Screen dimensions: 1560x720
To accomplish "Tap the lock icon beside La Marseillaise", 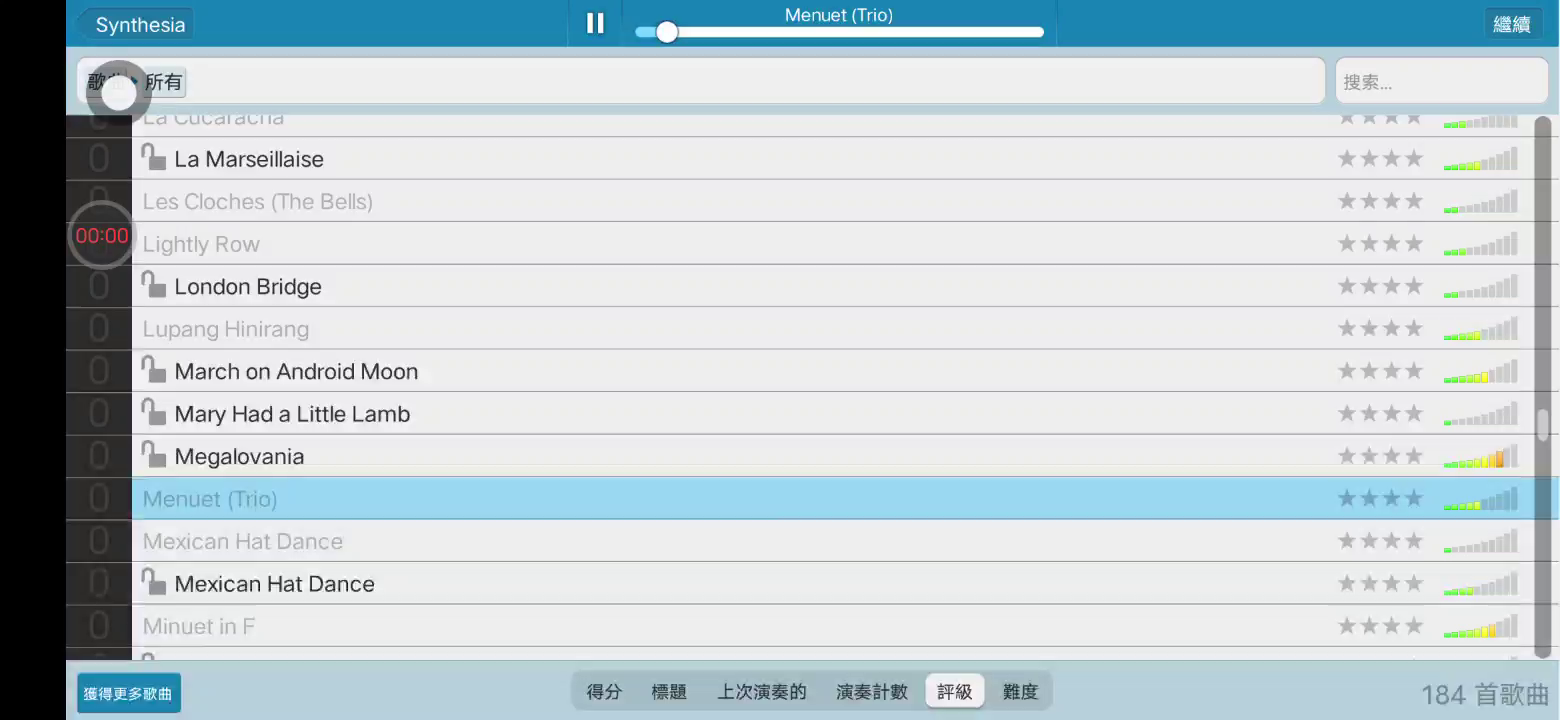I will [x=153, y=157].
